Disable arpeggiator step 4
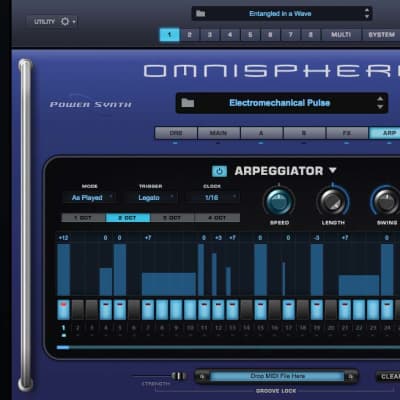Screen dimensions: 400x400 106,310
